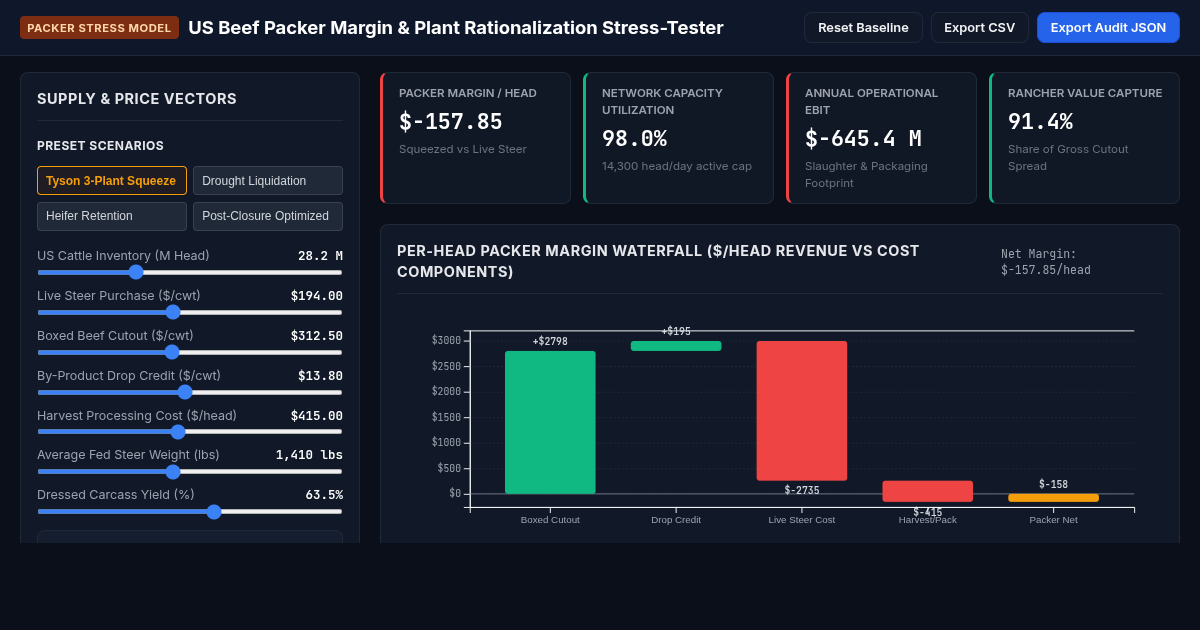The image size is (1200, 630).
Task: Click the Rancher Value Capture card
Action: coord(1084,138)
